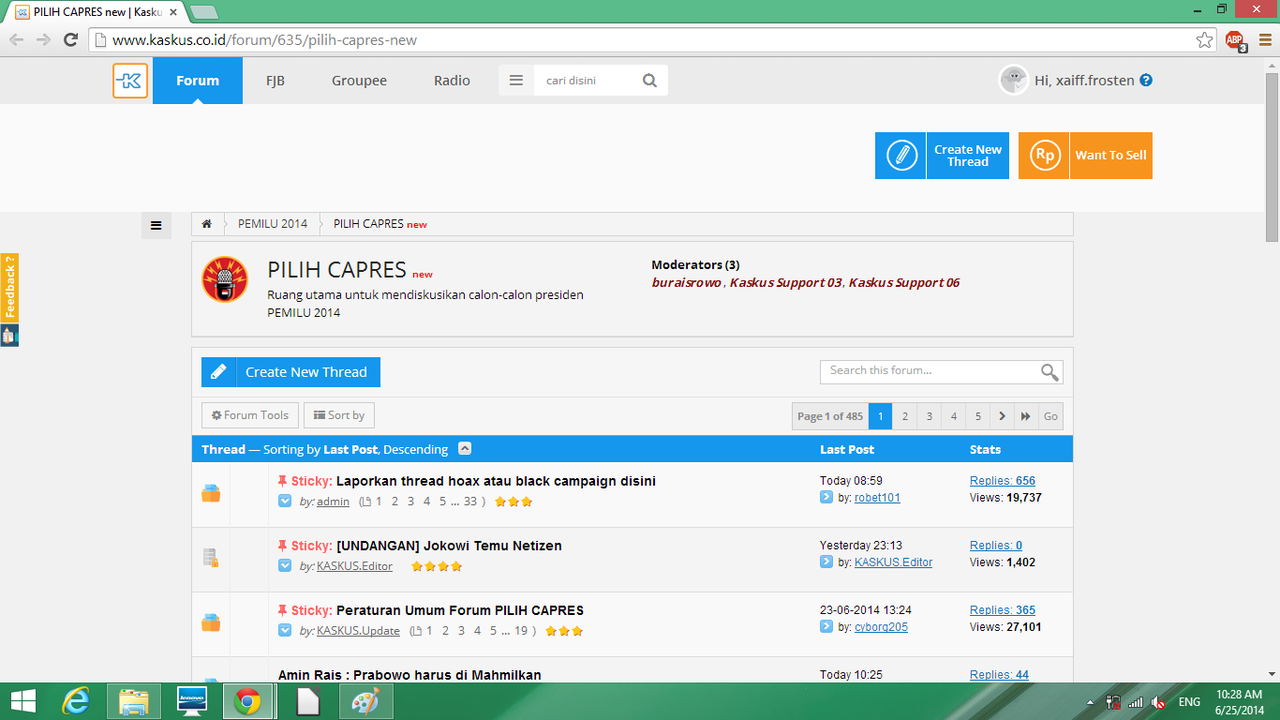Open the Feedback side tab

(9, 288)
